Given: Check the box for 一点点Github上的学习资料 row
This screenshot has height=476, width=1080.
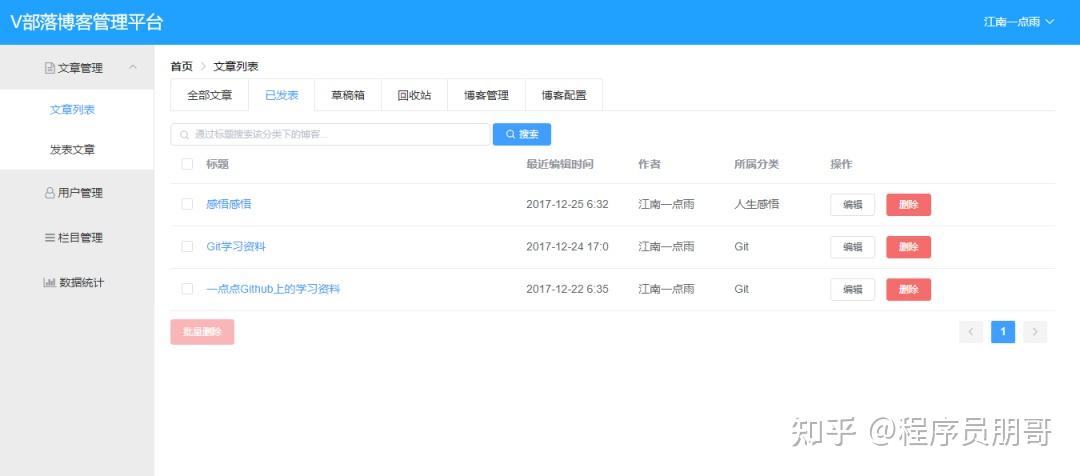Looking at the screenshot, I should coord(187,289).
